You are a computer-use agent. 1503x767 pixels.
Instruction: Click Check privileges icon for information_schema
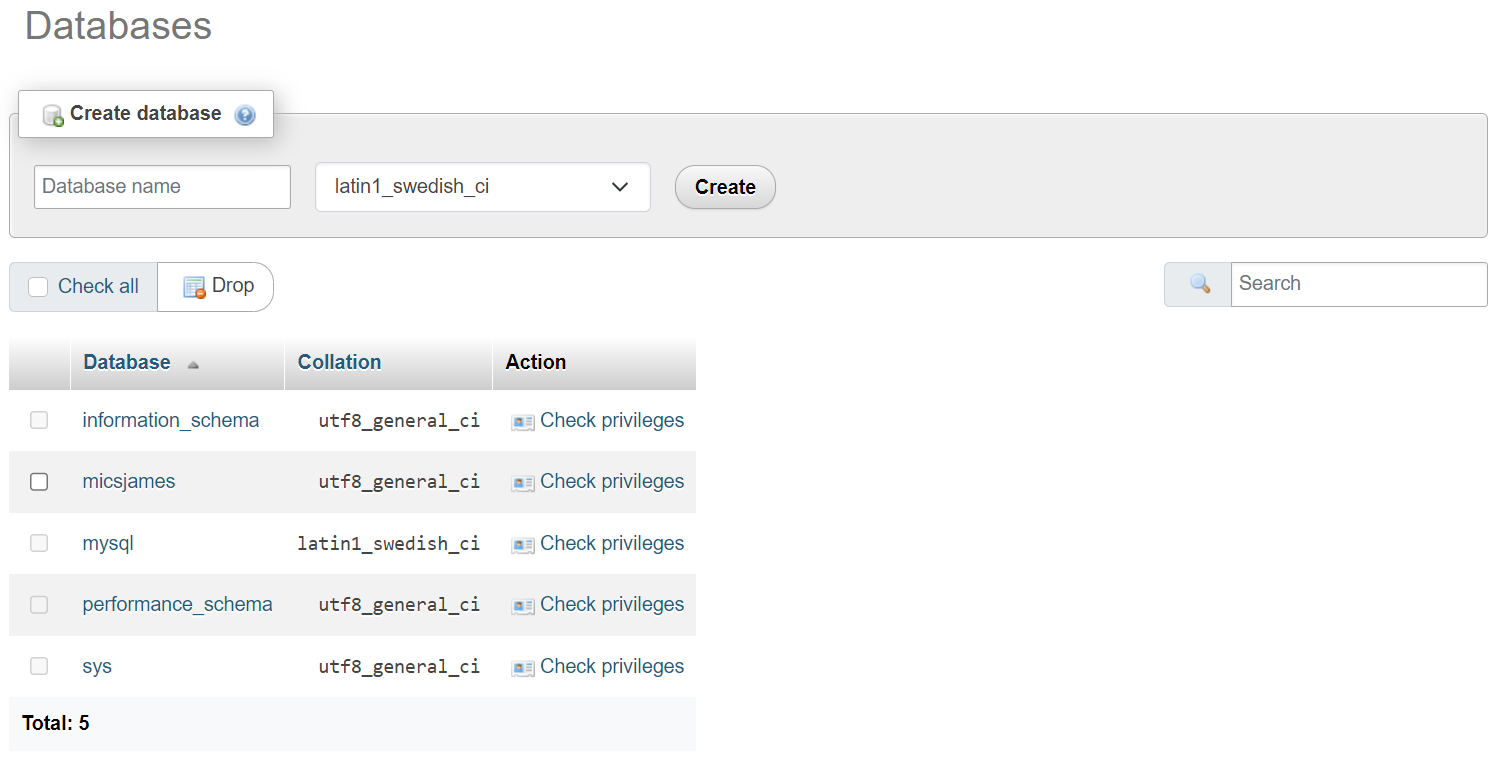pos(522,421)
